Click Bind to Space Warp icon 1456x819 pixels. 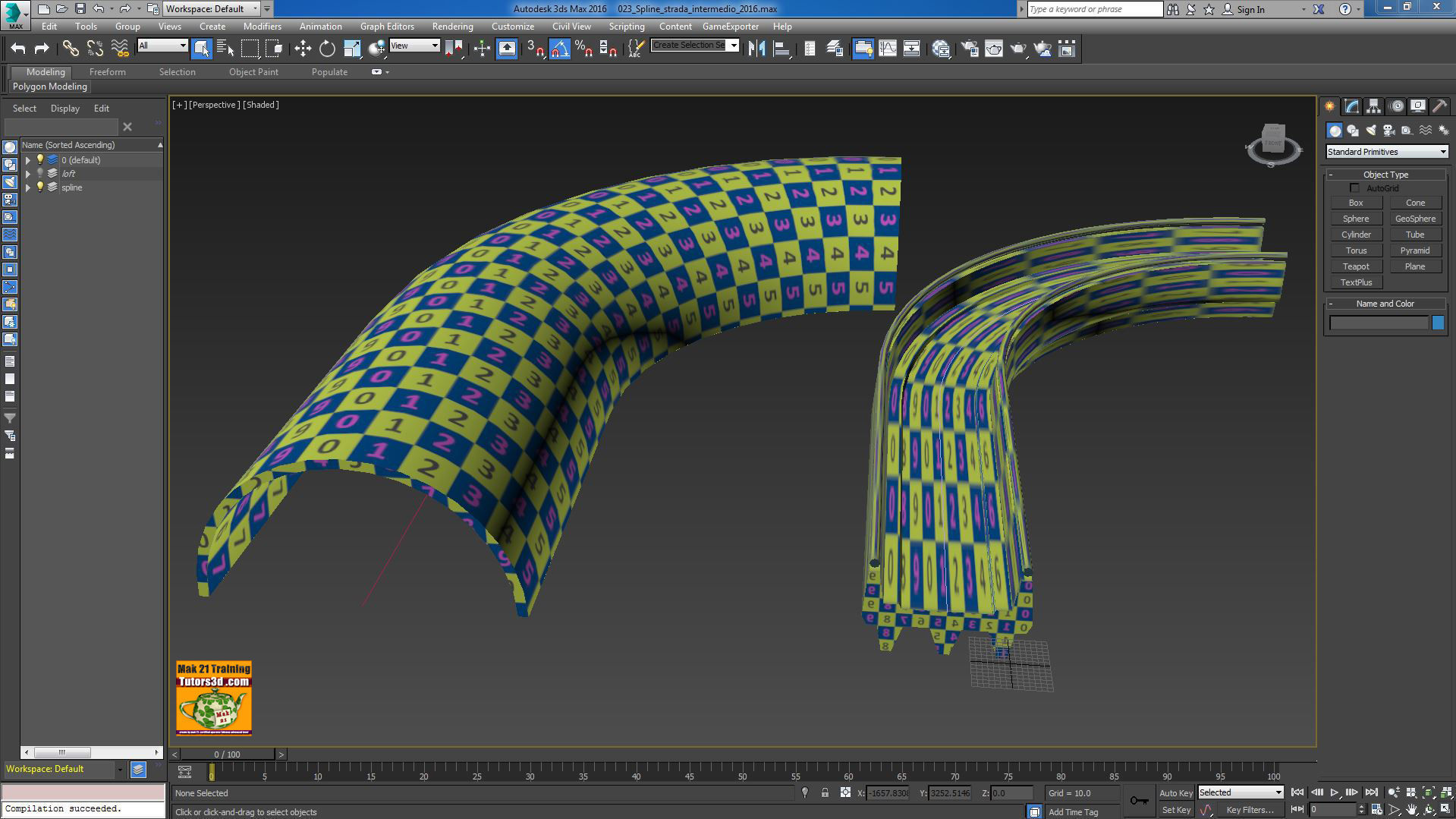[120, 49]
